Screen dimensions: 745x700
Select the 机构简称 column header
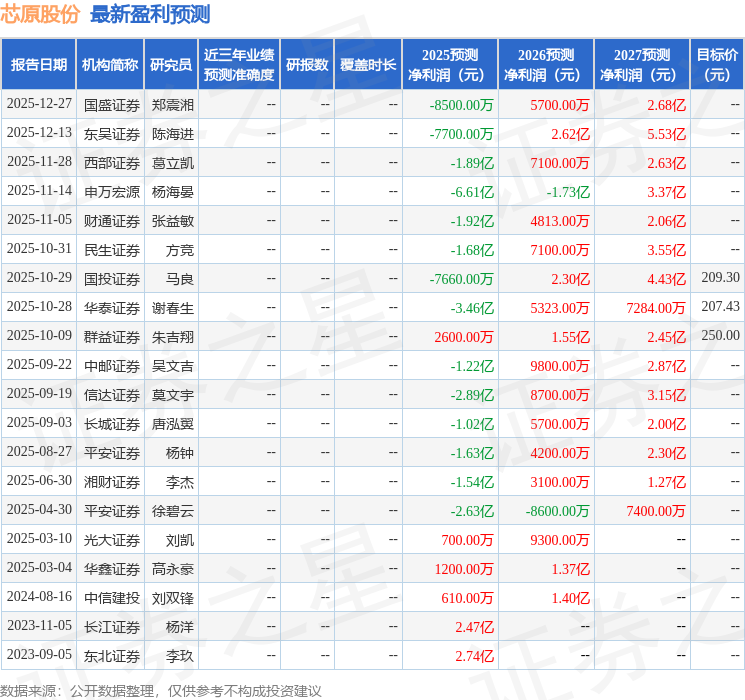click(x=110, y=65)
